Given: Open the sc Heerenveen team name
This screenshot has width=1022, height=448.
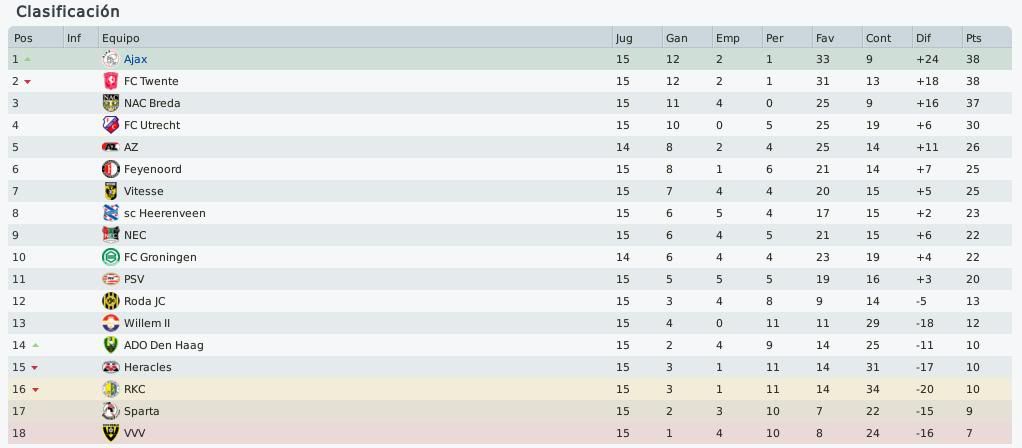Looking at the screenshot, I should (x=165, y=213).
